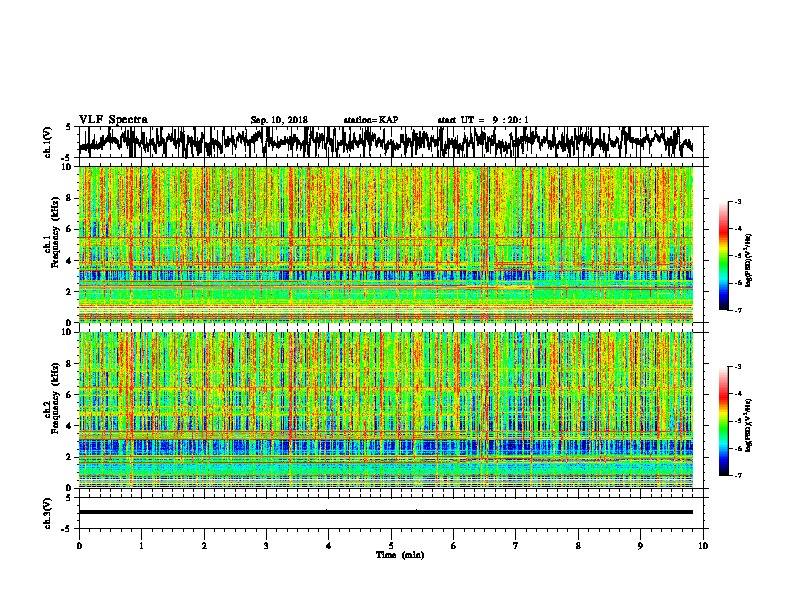
Task: Click the "8" tick on the time axis
Action: tap(578, 546)
